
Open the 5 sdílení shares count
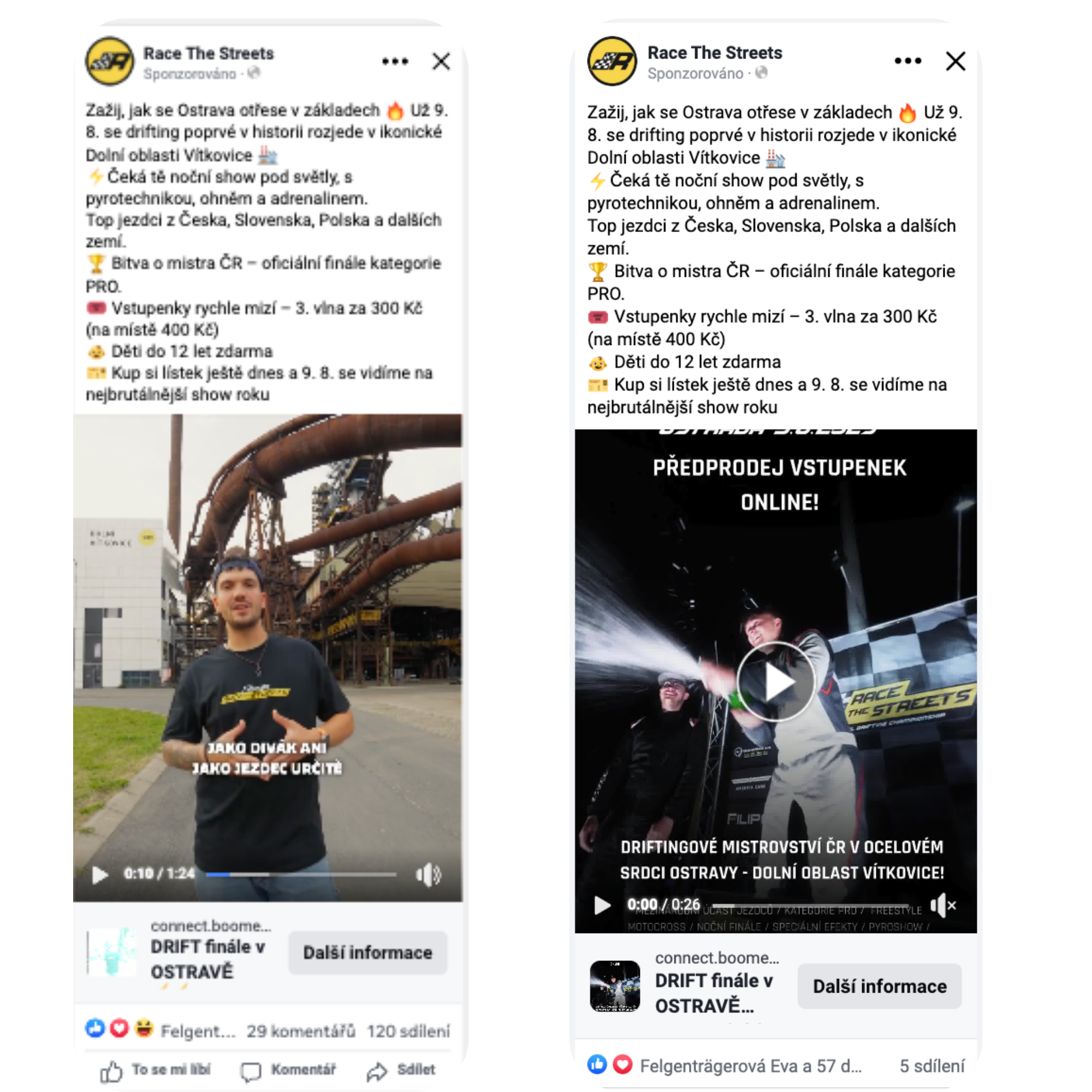(931, 1065)
